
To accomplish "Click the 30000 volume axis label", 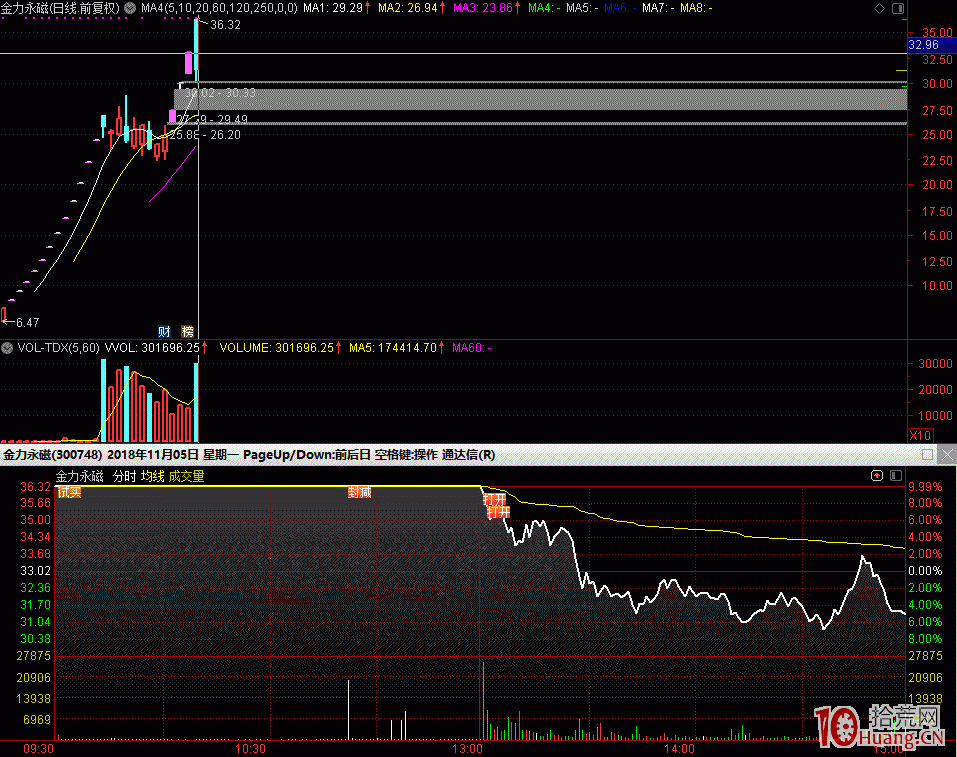I will tap(935, 364).
